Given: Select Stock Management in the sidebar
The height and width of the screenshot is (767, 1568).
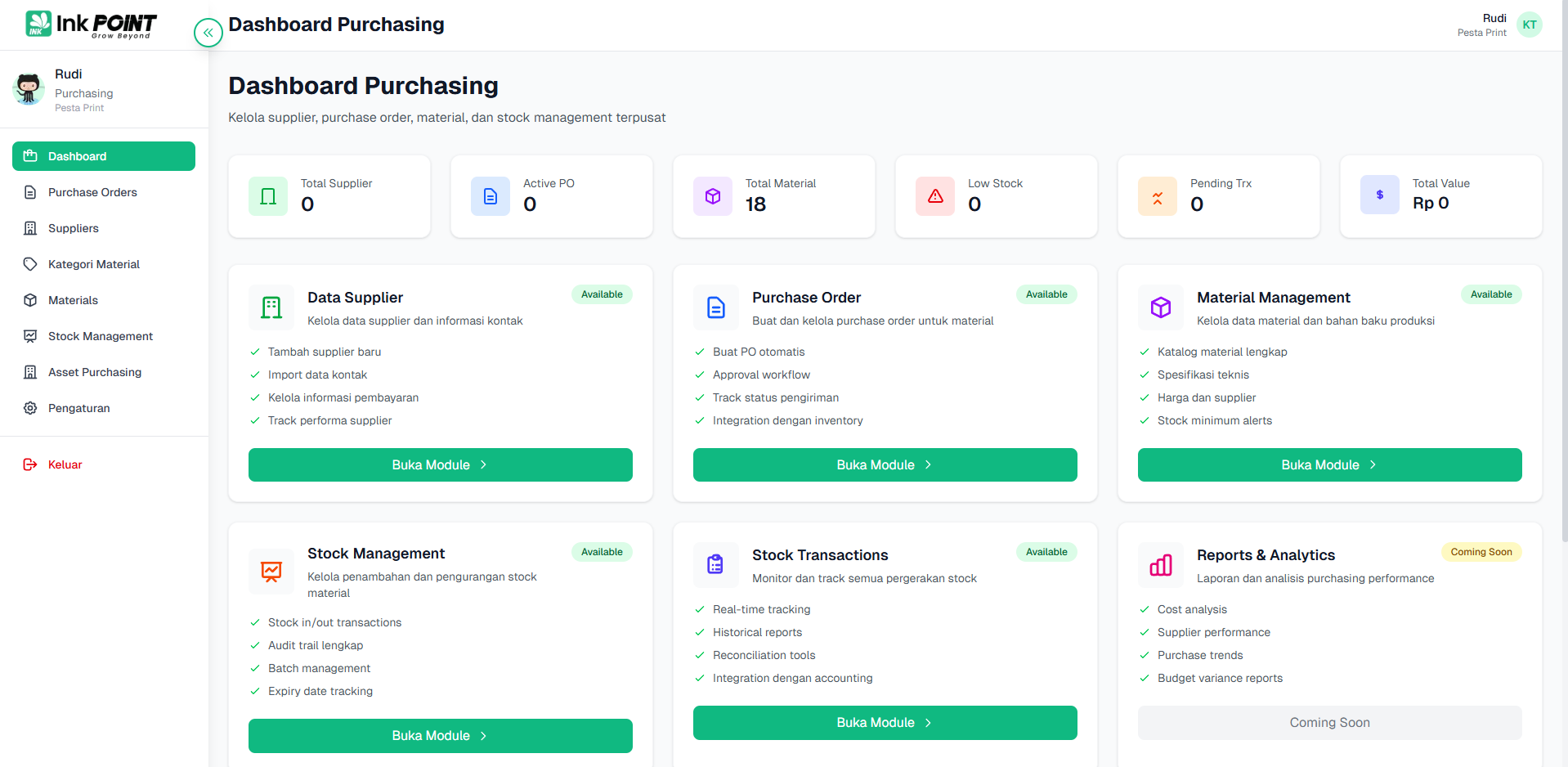Looking at the screenshot, I should coord(101,336).
